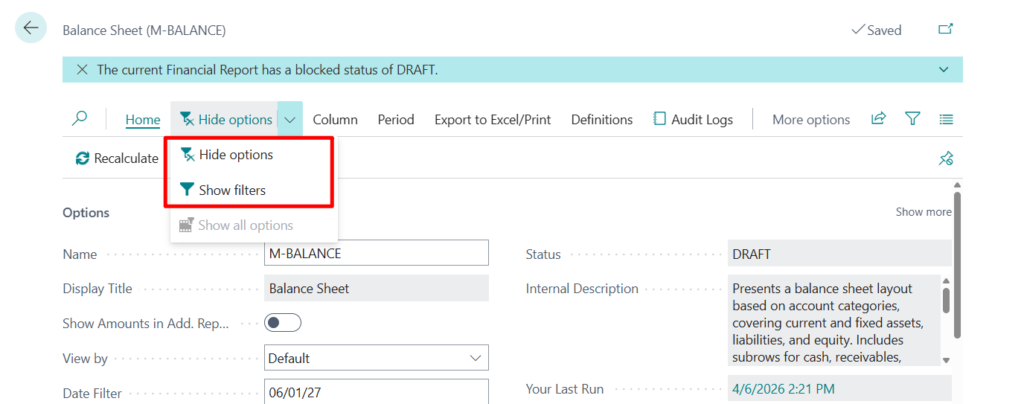Toggle Show Amounts in Add. Rep. switch

[283, 323]
